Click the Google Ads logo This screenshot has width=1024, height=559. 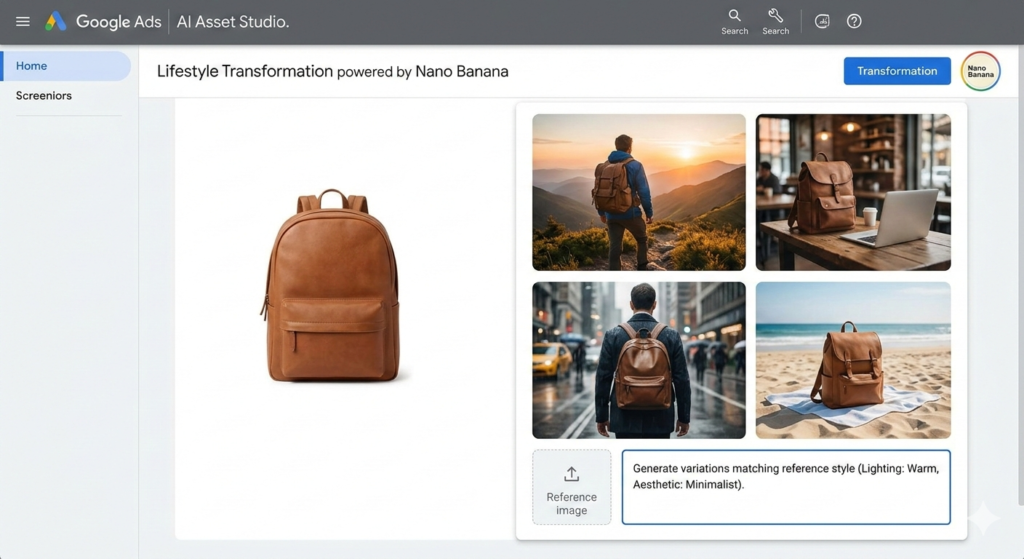pos(56,21)
